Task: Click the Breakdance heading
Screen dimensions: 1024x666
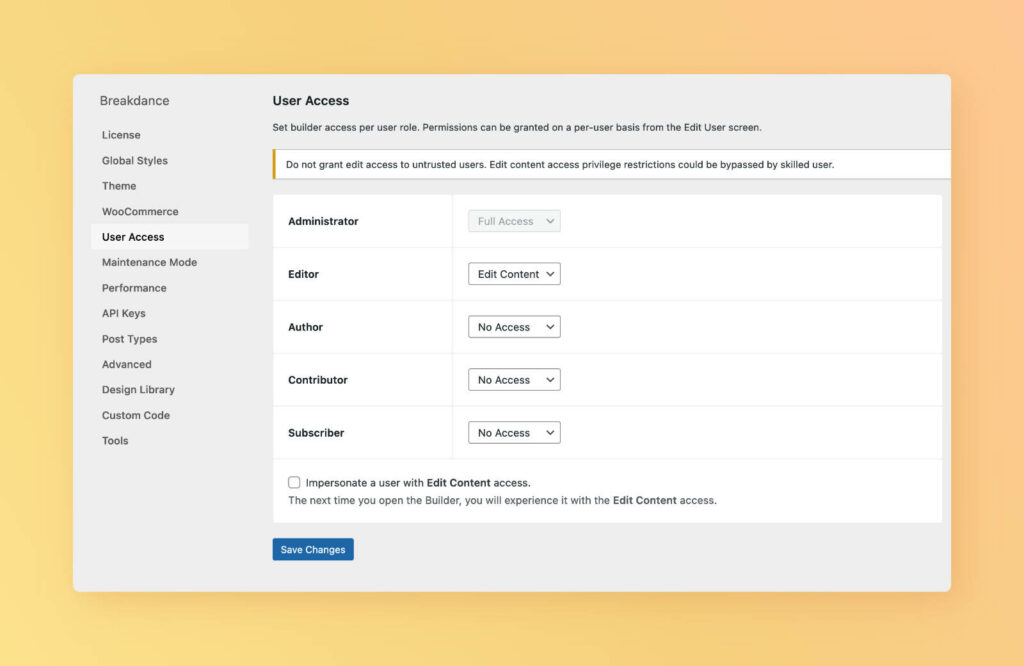Action: click(x=135, y=100)
